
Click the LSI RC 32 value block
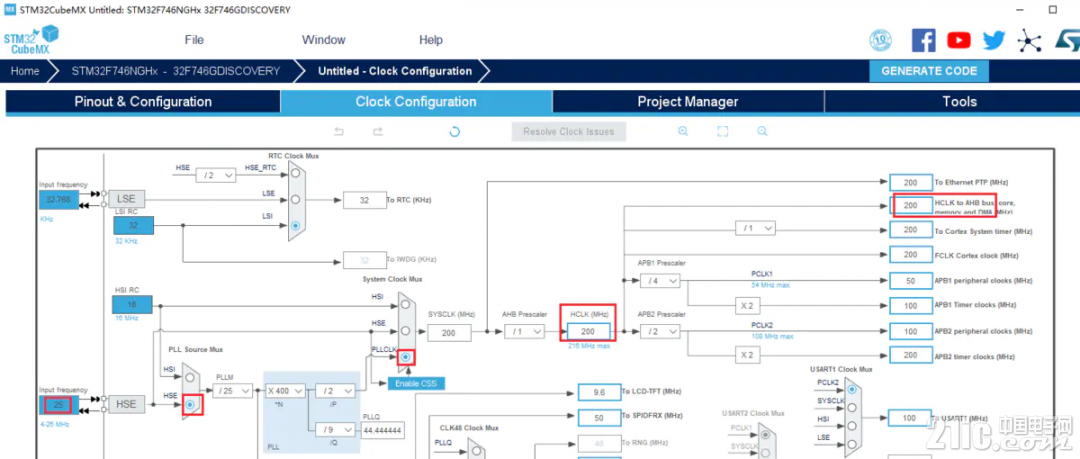pos(133,225)
